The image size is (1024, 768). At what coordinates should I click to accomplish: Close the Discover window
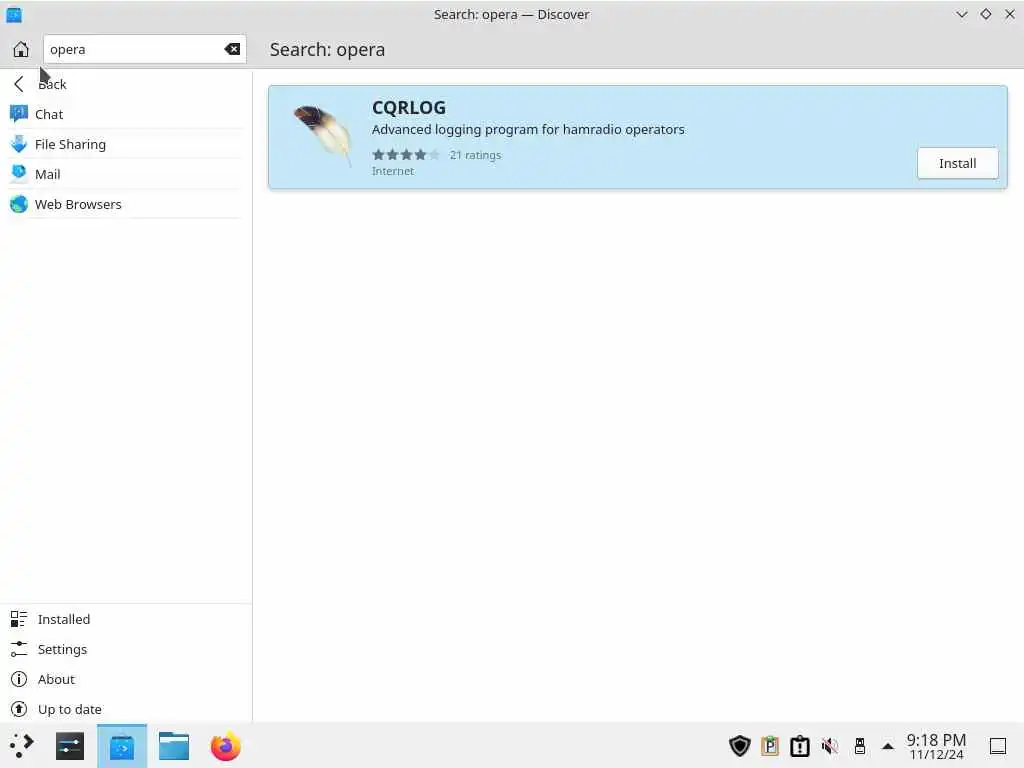click(1010, 14)
